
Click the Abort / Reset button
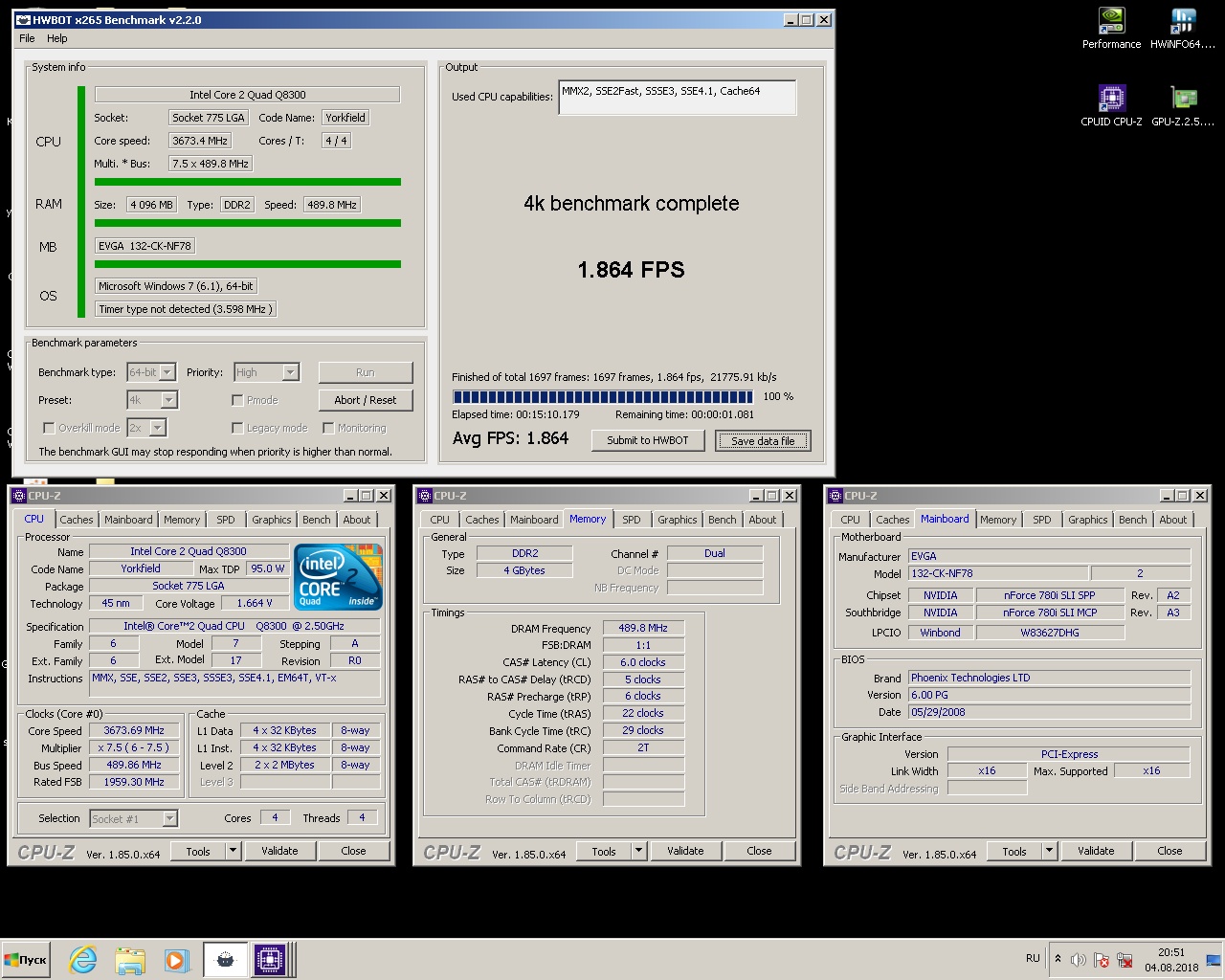point(366,400)
